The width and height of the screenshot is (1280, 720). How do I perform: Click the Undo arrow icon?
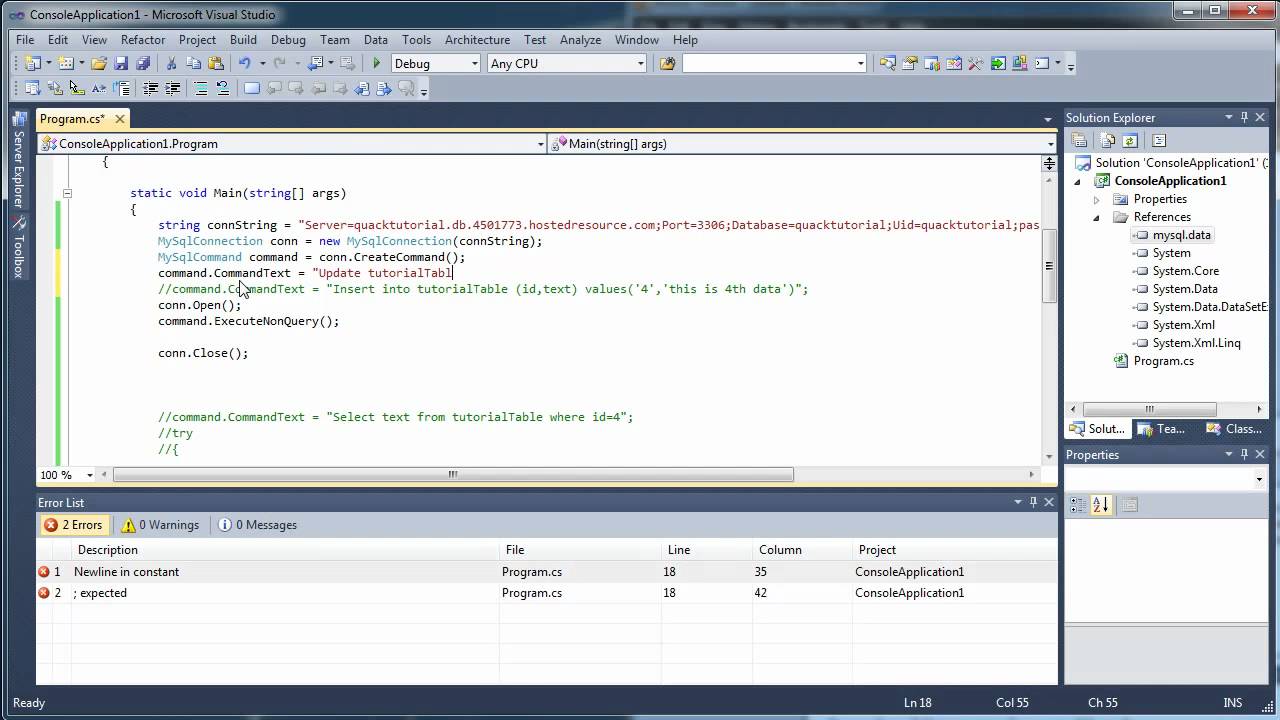coord(244,63)
